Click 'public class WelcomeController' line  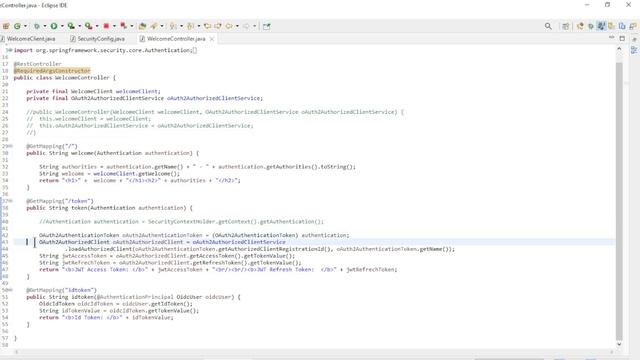64,78
